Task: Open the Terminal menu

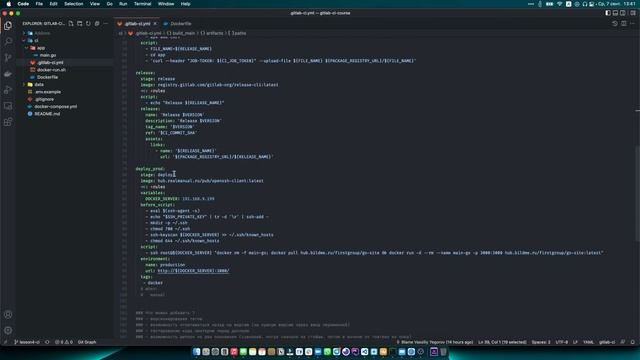Action: point(142,4)
